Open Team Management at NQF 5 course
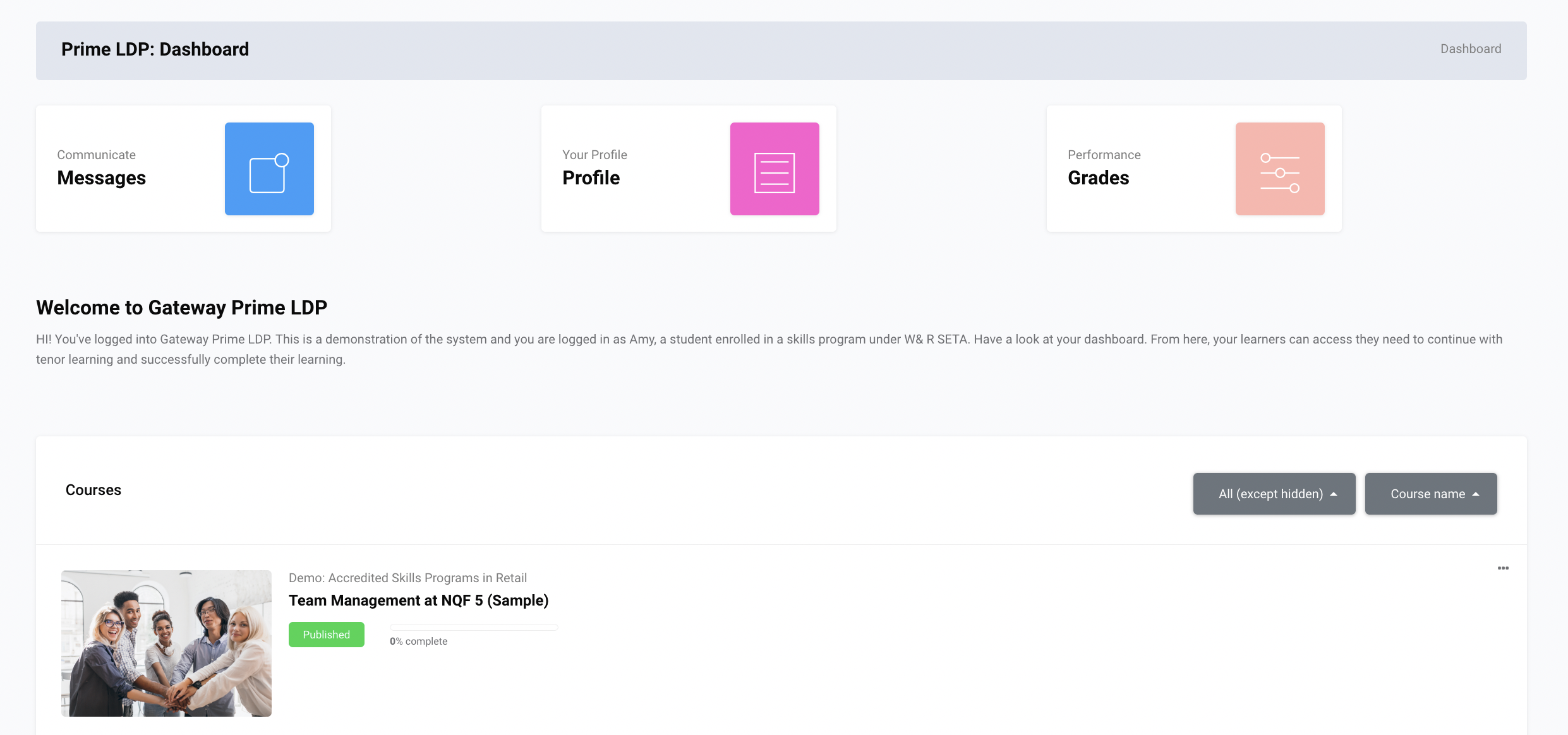The image size is (1568, 735). click(418, 601)
